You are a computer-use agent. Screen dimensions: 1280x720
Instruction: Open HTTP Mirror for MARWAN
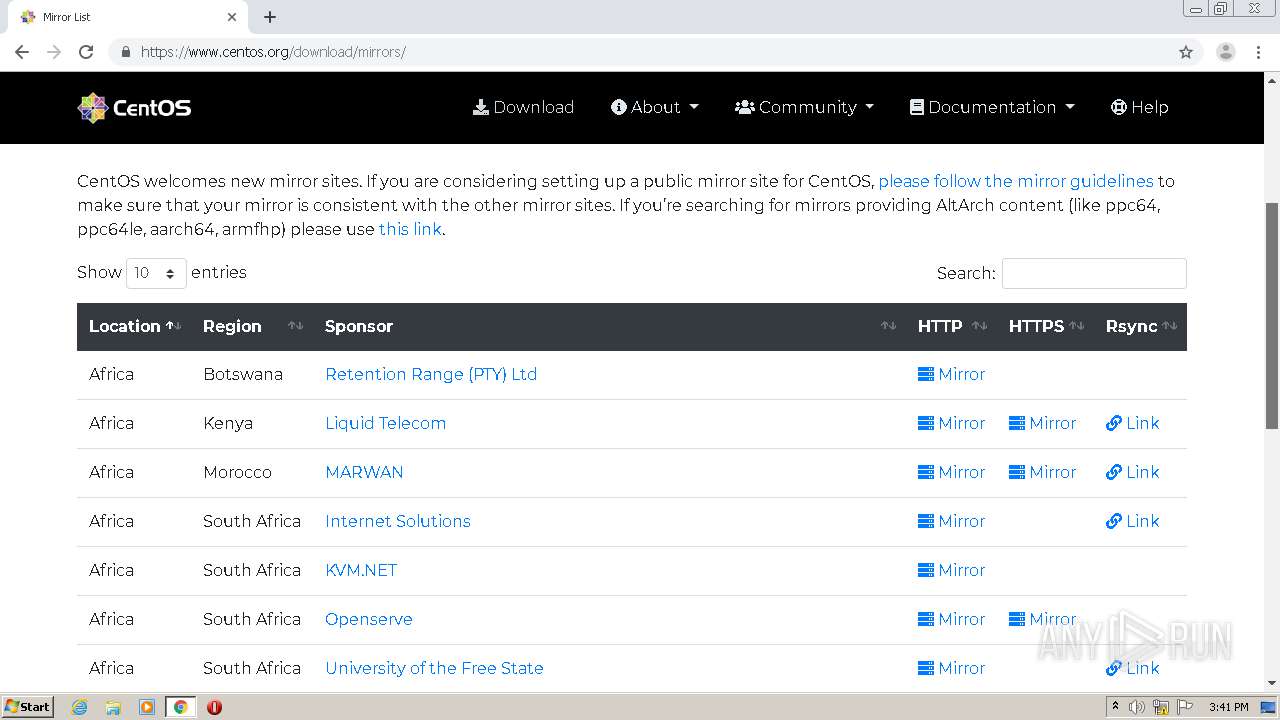[951, 472]
